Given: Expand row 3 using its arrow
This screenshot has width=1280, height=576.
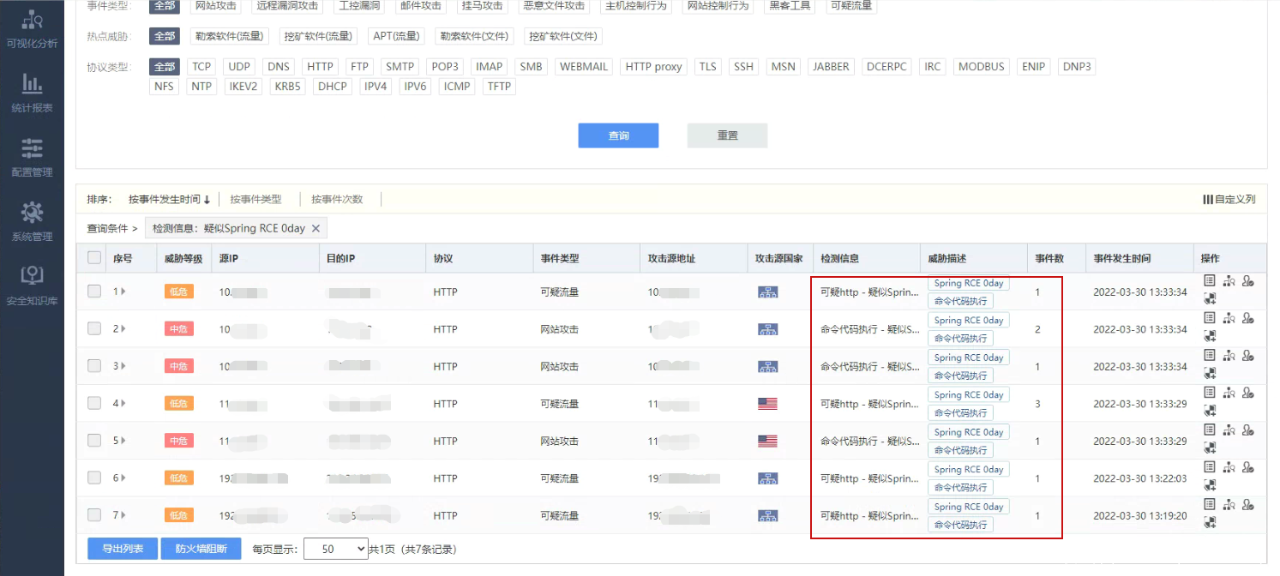Looking at the screenshot, I should [123, 367].
